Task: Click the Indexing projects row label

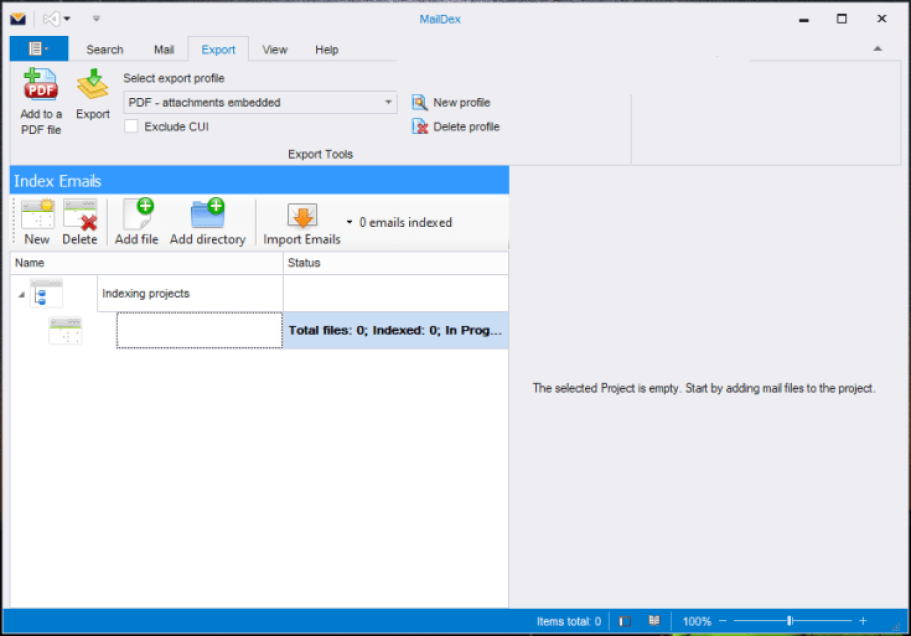Action: (x=146, y=293)
